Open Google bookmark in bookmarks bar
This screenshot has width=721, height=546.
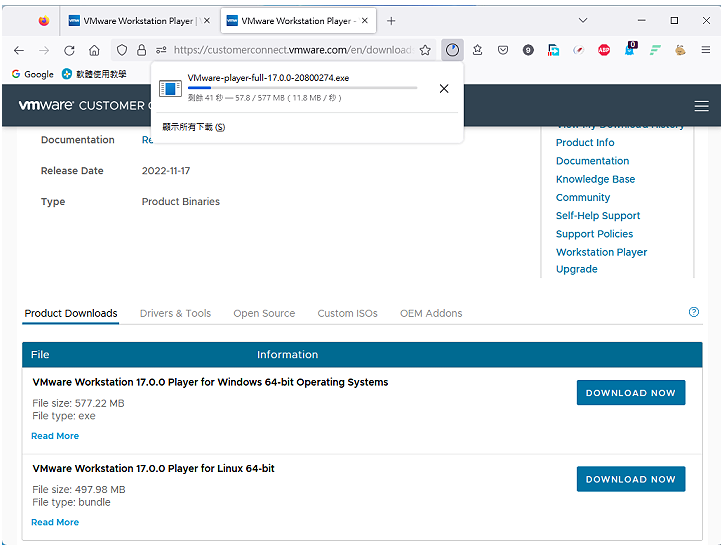[x=33, y=74]
